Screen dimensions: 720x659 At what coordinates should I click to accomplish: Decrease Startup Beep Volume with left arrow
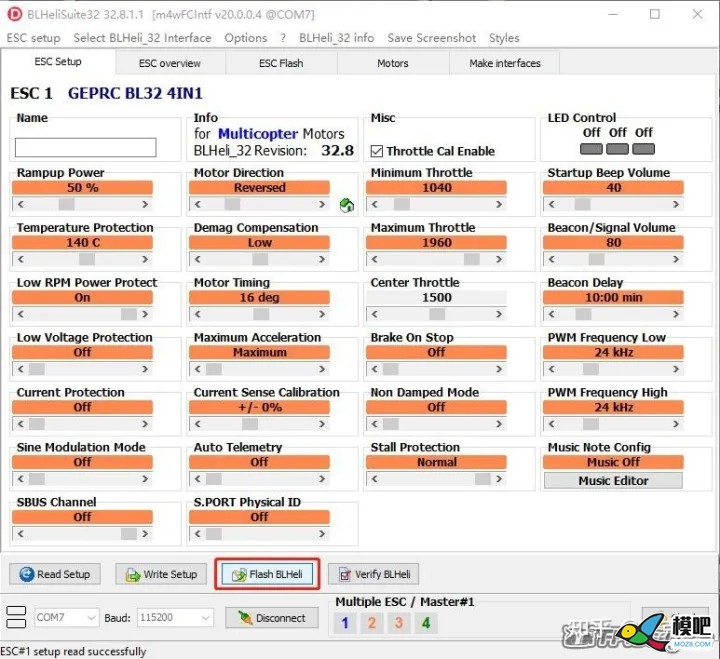pyautogui.click(x=551, y=204)
